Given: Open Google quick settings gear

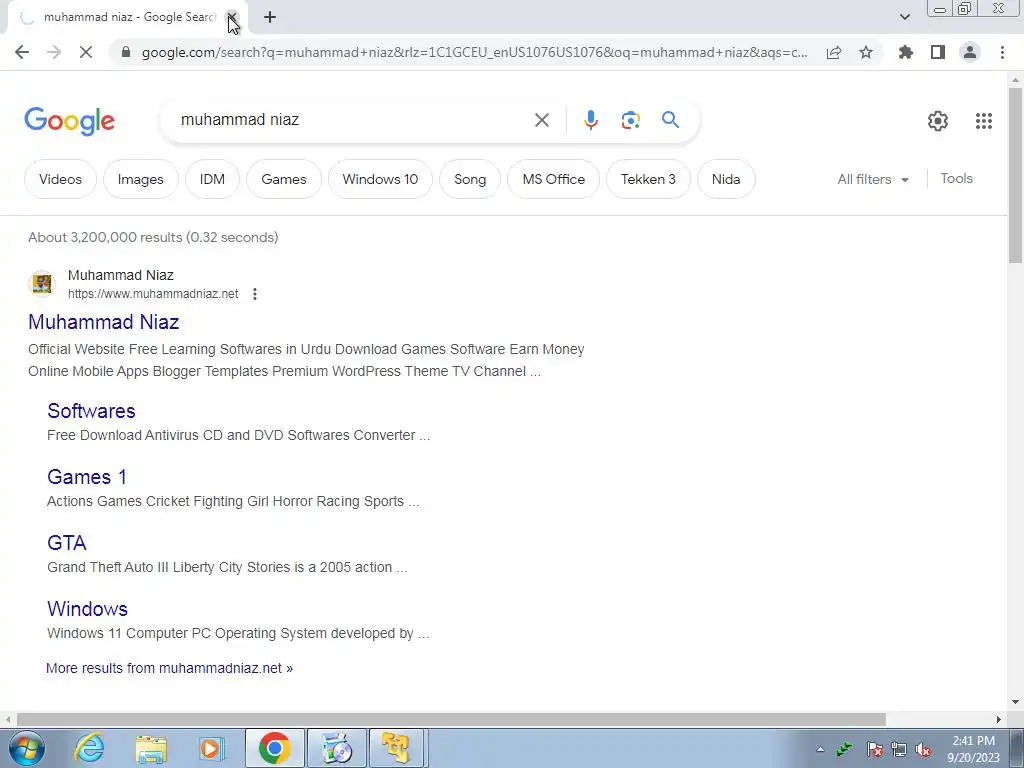Looking at the screenshot, I should pyautogui.click(x=938, y=121).
